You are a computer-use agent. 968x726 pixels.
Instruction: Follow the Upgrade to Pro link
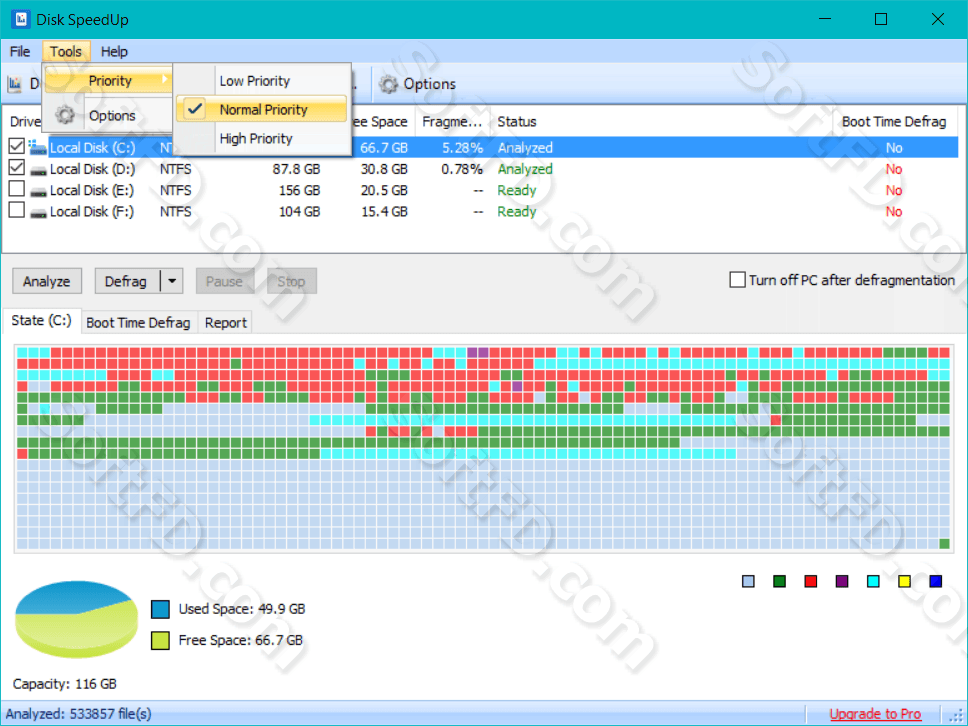[x=875, y=714]
